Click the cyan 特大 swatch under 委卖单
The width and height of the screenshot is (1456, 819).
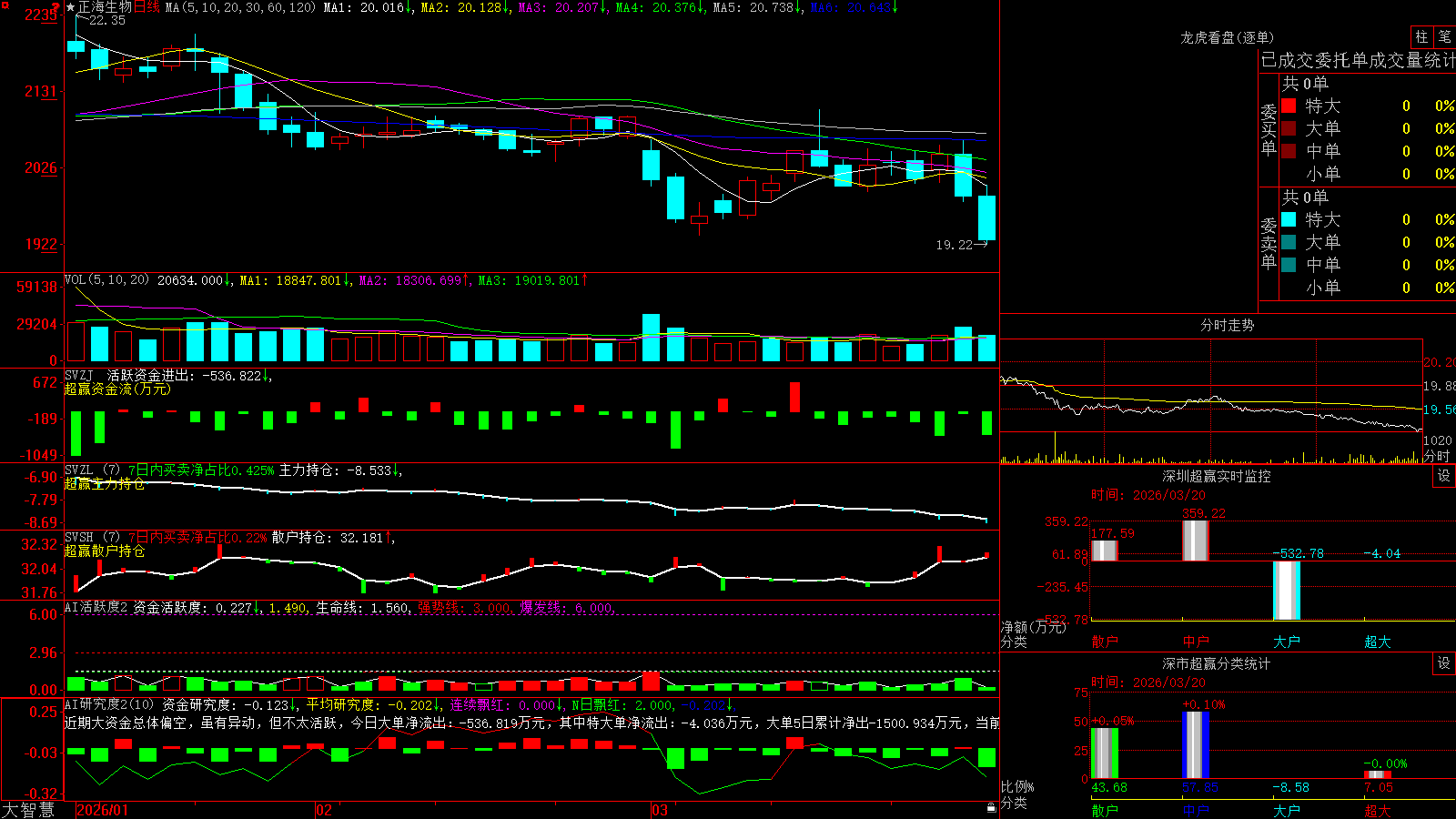[x=1289, y=219]
